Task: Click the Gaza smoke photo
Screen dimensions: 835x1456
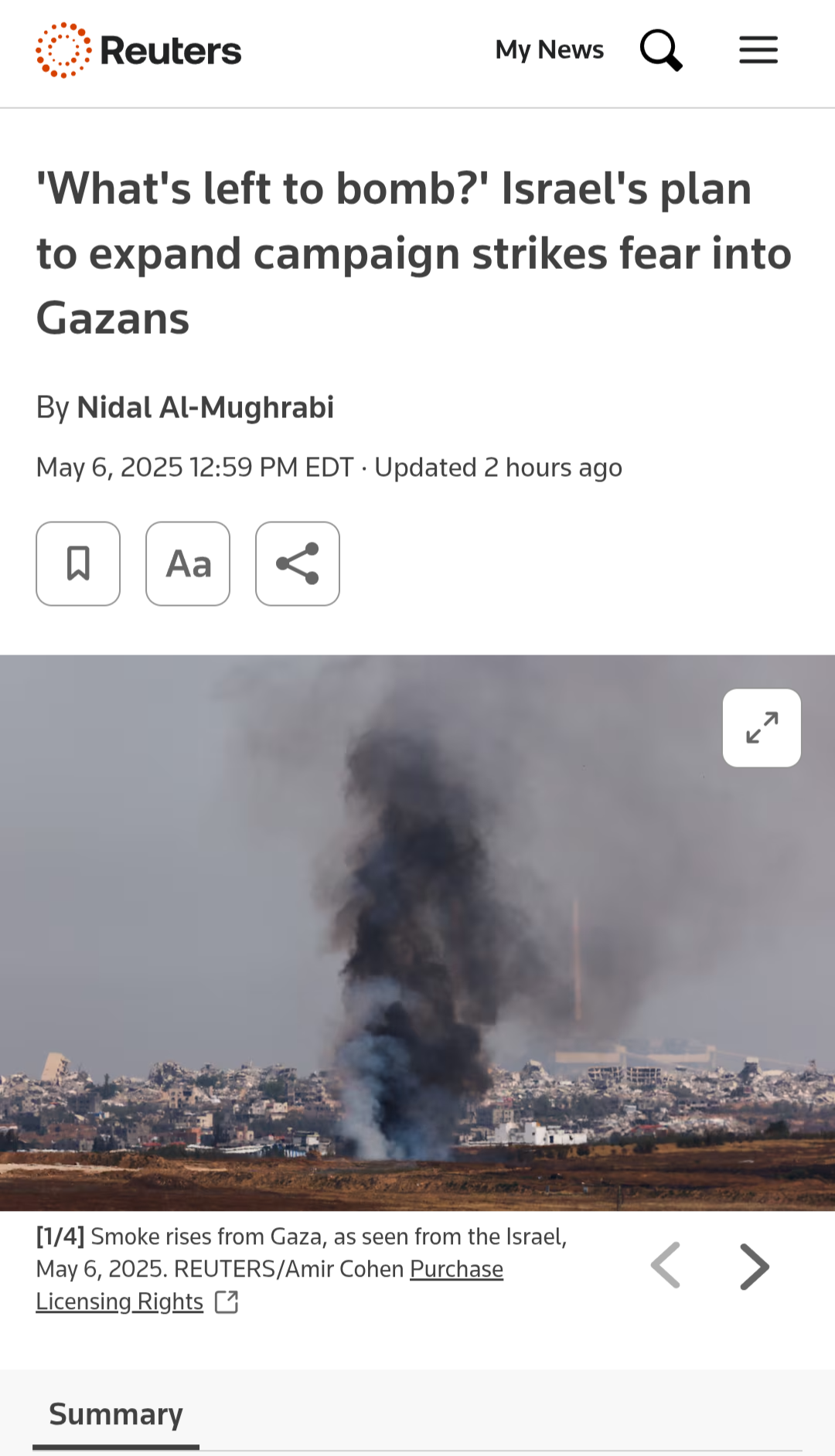Action: (417, 933)
